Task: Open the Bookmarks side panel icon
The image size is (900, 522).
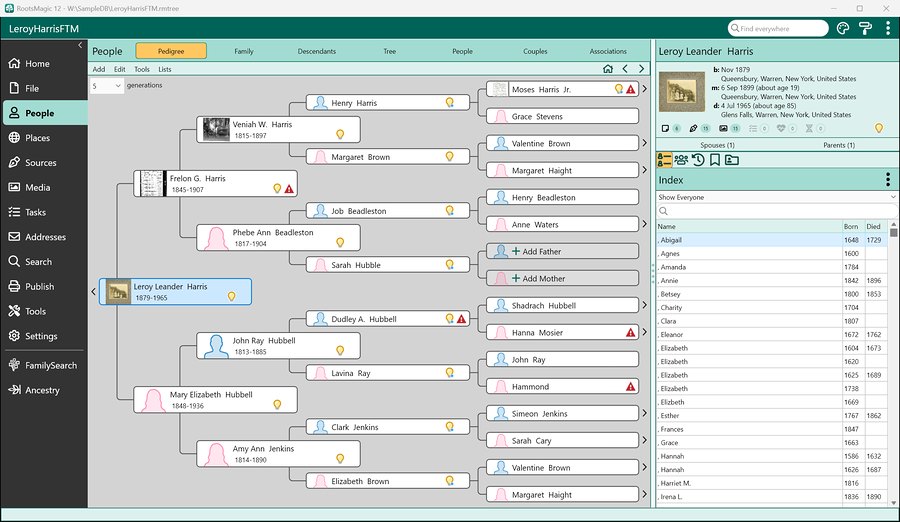Action: [715, 160]
